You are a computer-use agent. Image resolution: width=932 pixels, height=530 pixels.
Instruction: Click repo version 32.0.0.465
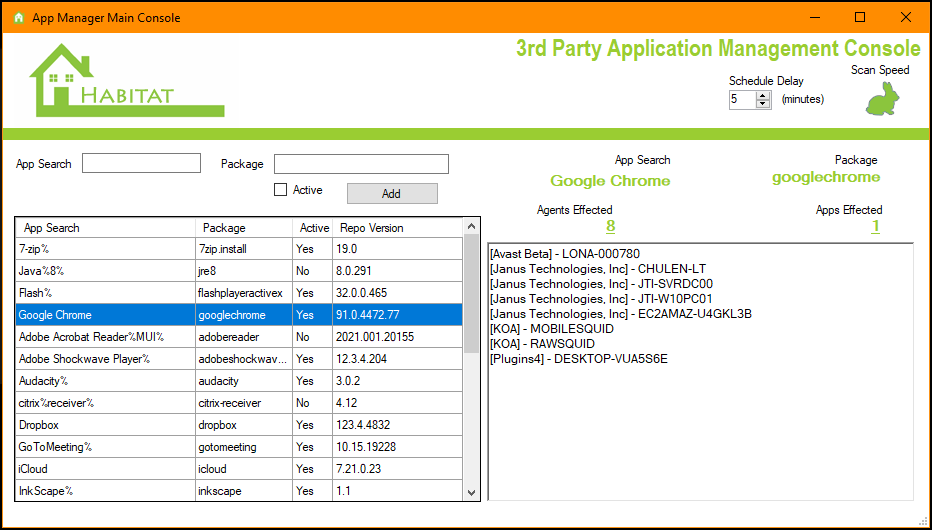tap(397, 293)
